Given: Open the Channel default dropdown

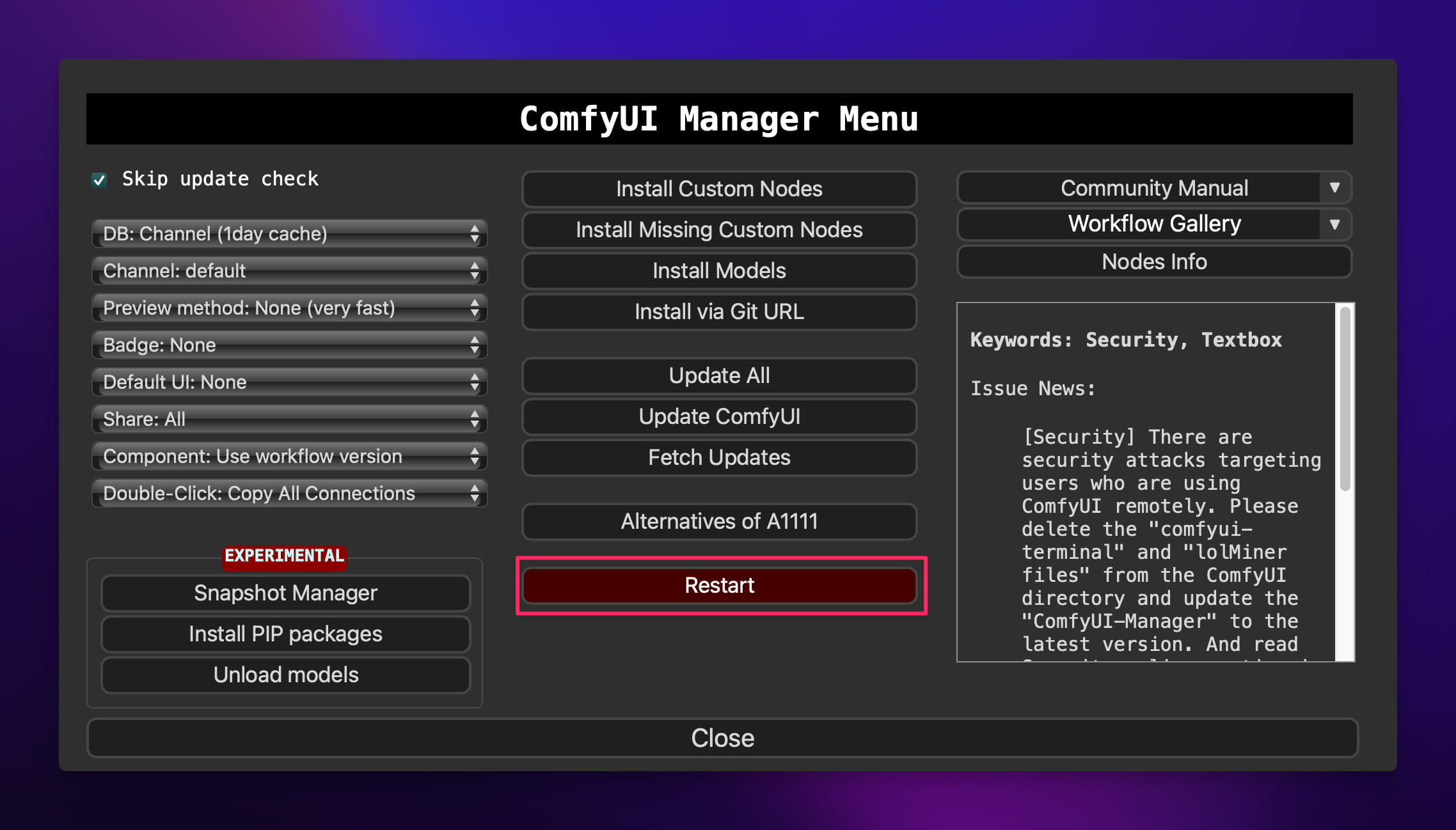Looking at the screenshot, I should [289, 271].
